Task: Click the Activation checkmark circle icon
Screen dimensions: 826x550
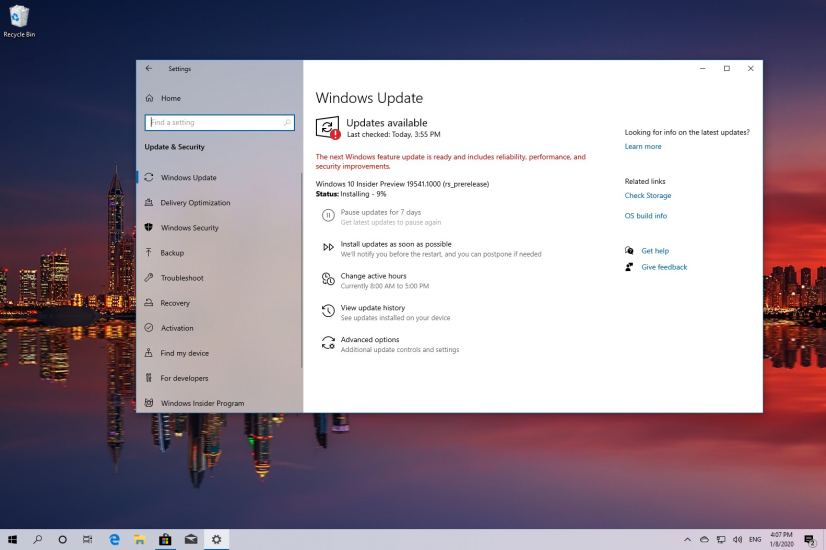Action: [x=149, y=328]
